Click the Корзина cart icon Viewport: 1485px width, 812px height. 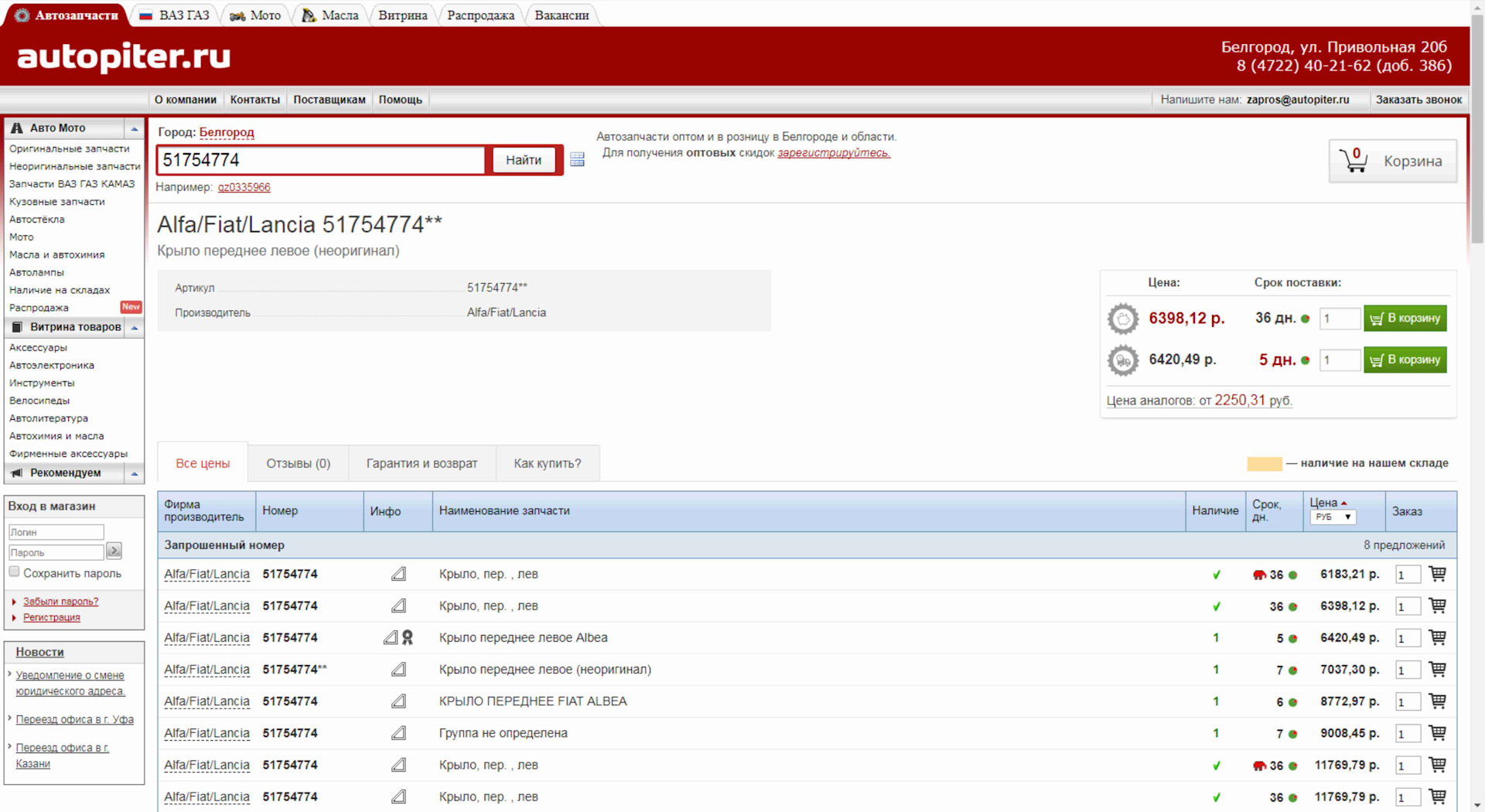(1354, 160)
